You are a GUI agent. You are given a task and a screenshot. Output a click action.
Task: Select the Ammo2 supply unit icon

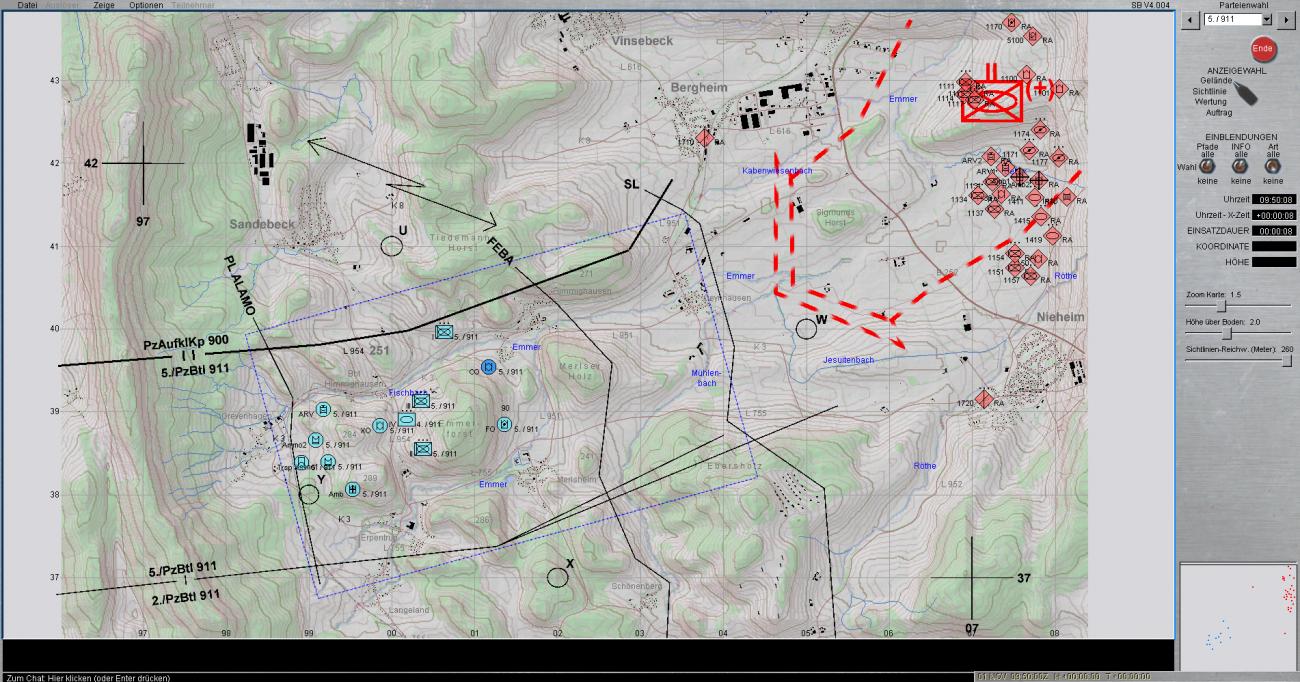315,439
